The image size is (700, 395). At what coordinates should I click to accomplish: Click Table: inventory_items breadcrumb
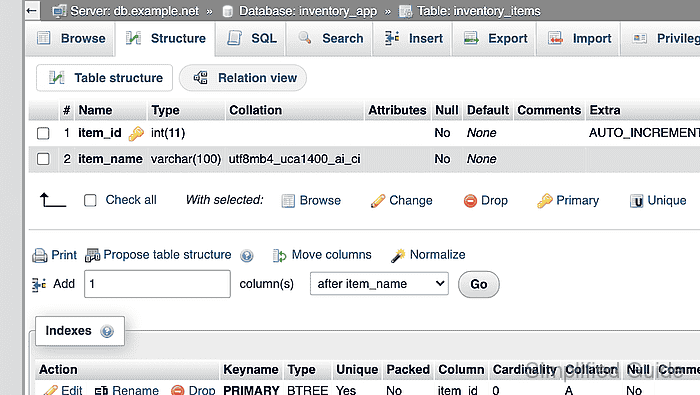tap(479, 11)
